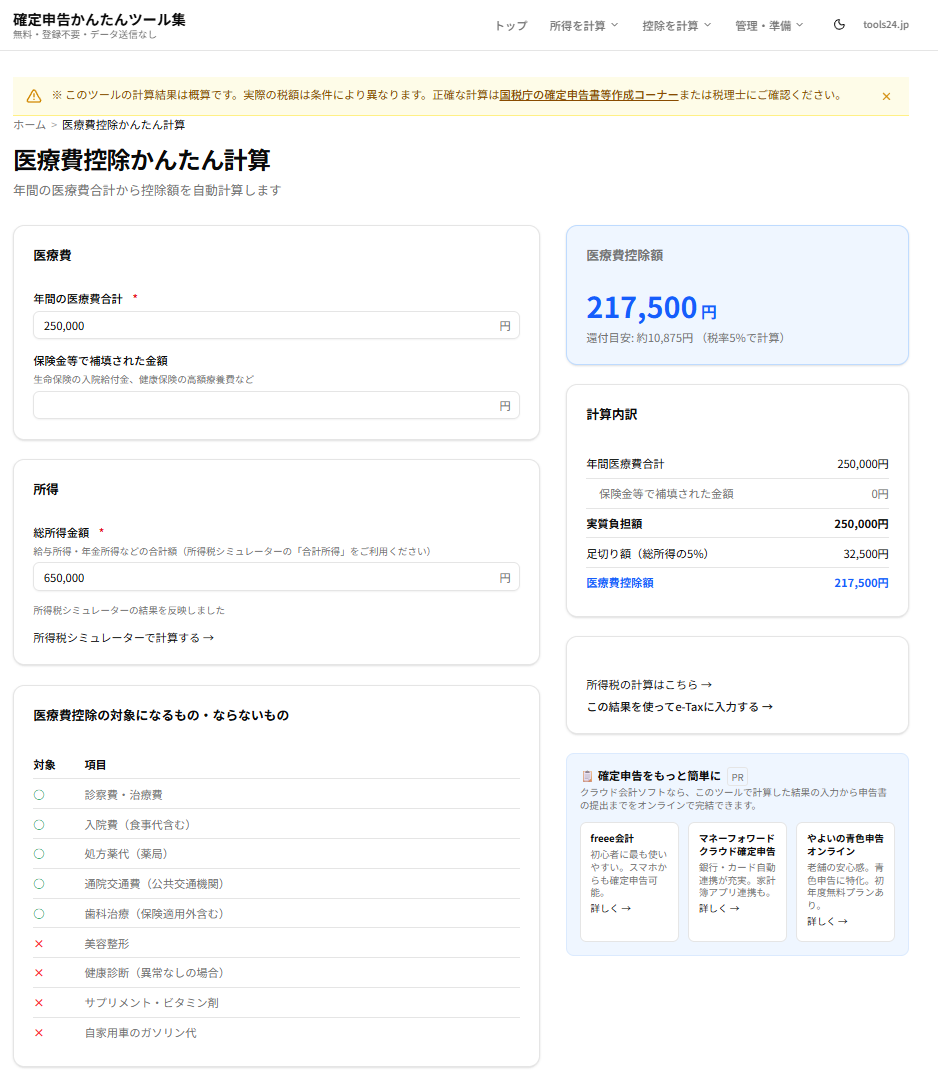This screenshot has width=938, height=1083.
Task: Click the 年間の医療費合計 input field
Action: click(265, 326)
